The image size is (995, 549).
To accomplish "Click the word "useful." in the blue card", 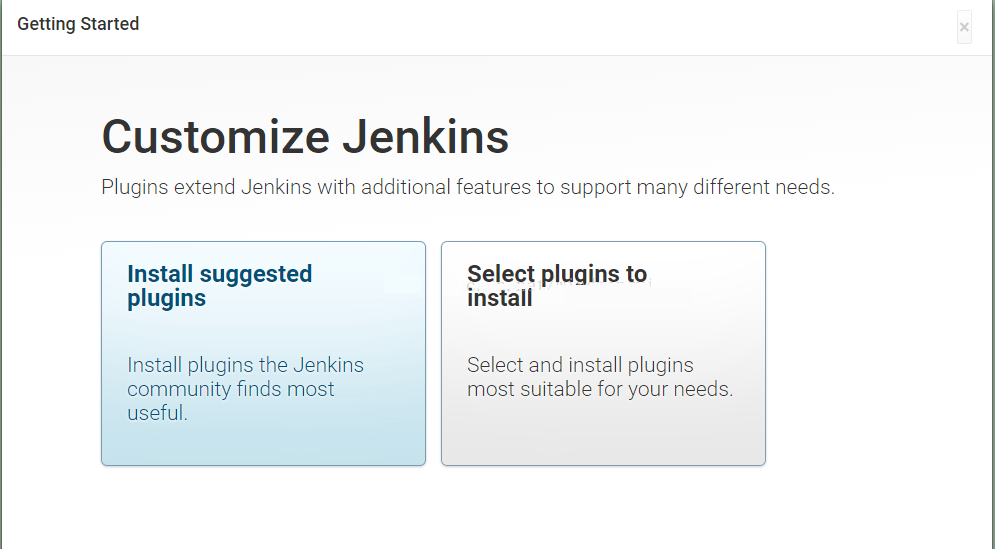I will 157,413.
